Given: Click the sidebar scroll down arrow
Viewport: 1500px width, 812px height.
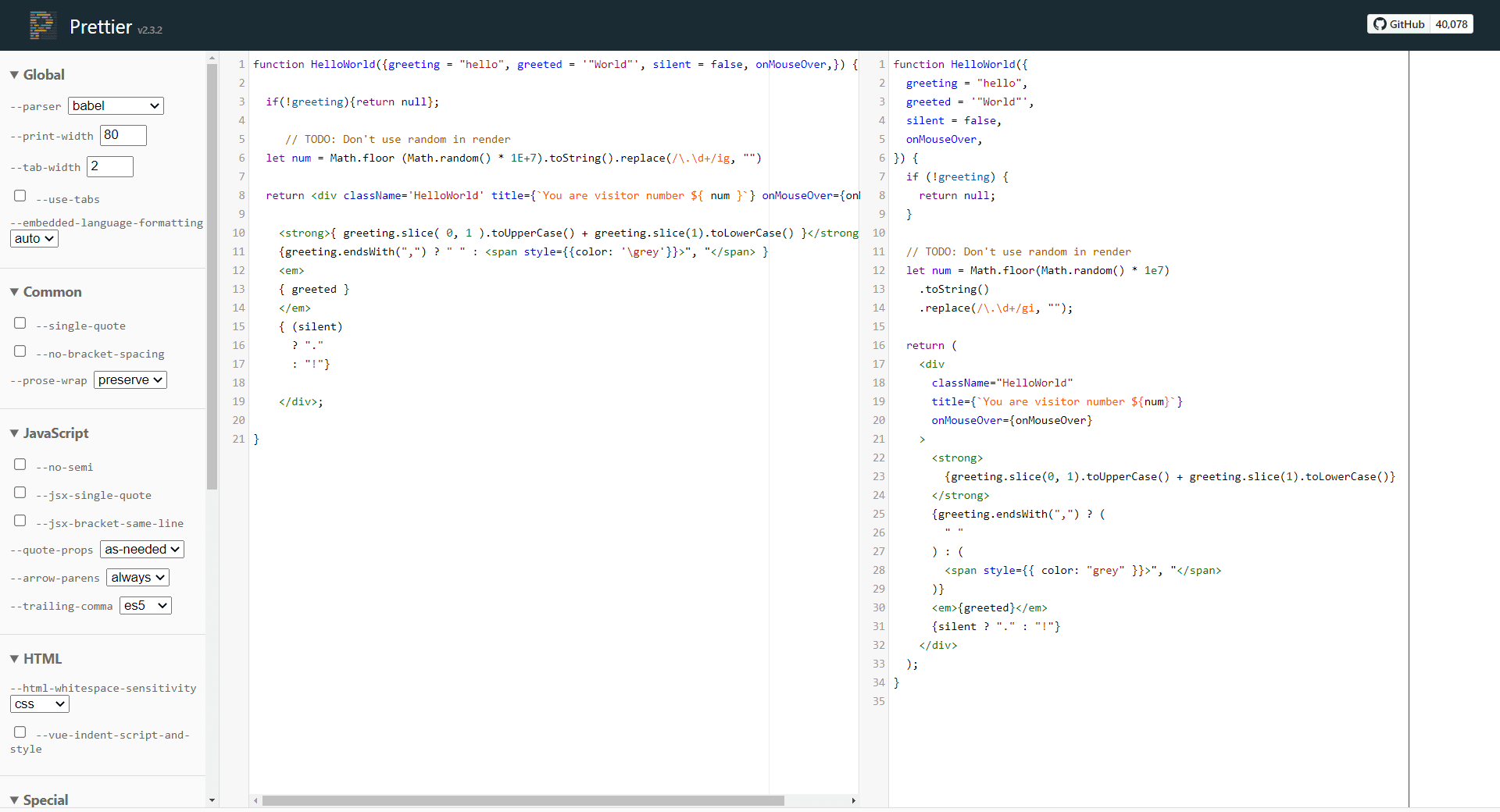Looking at the screenshot, I should (x=212, y=800).
